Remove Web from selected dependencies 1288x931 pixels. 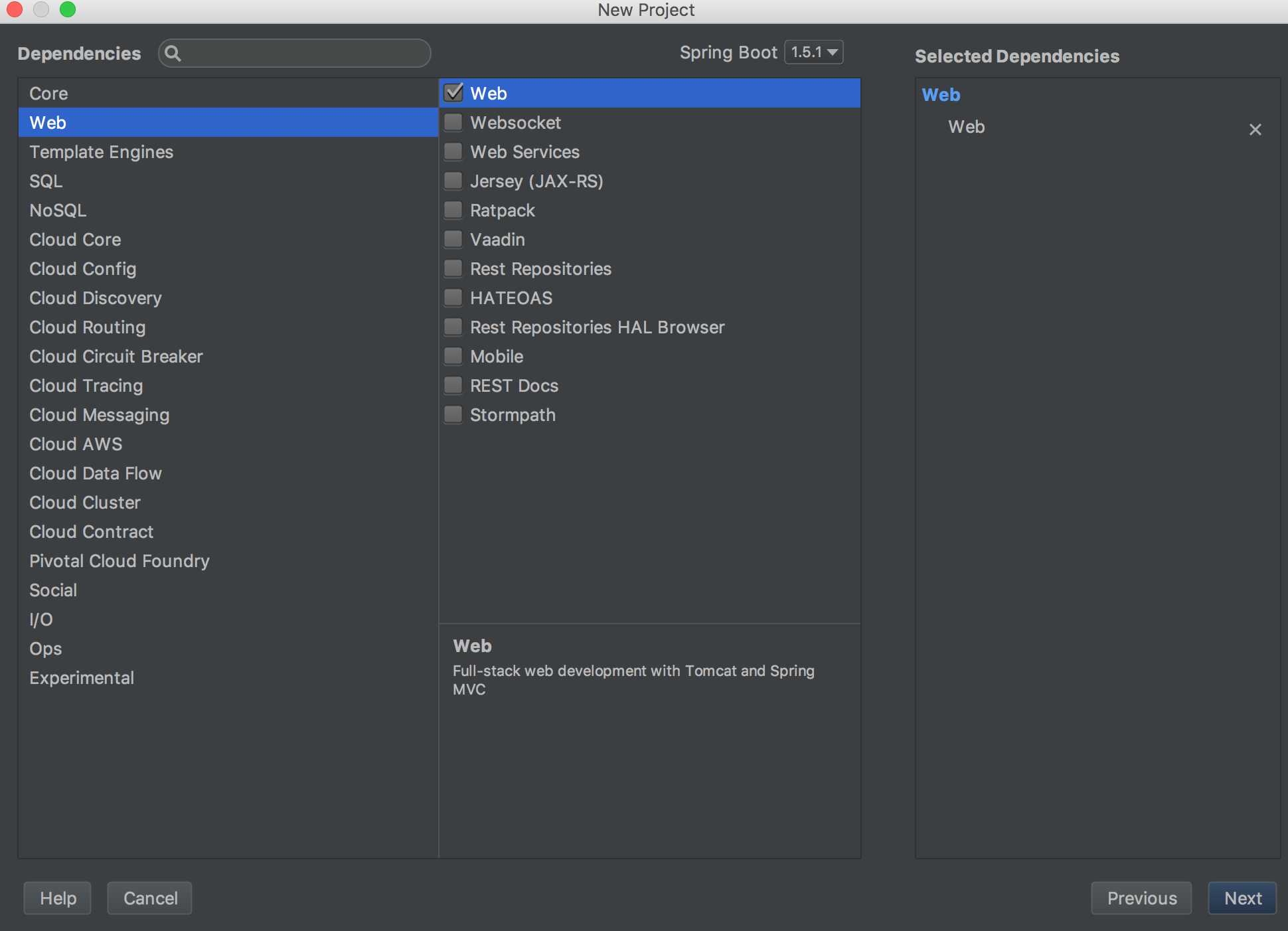click(x=1255, y=129)
